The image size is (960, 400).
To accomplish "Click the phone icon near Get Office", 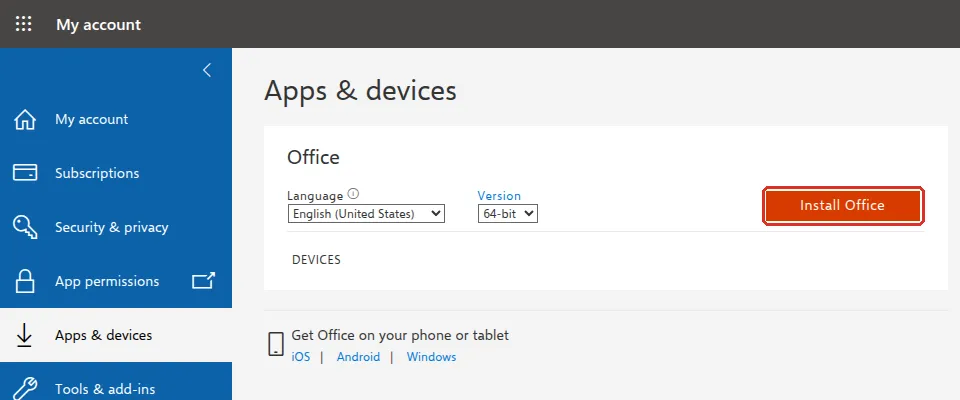I will pyautogui.click(x=276, y=344).
